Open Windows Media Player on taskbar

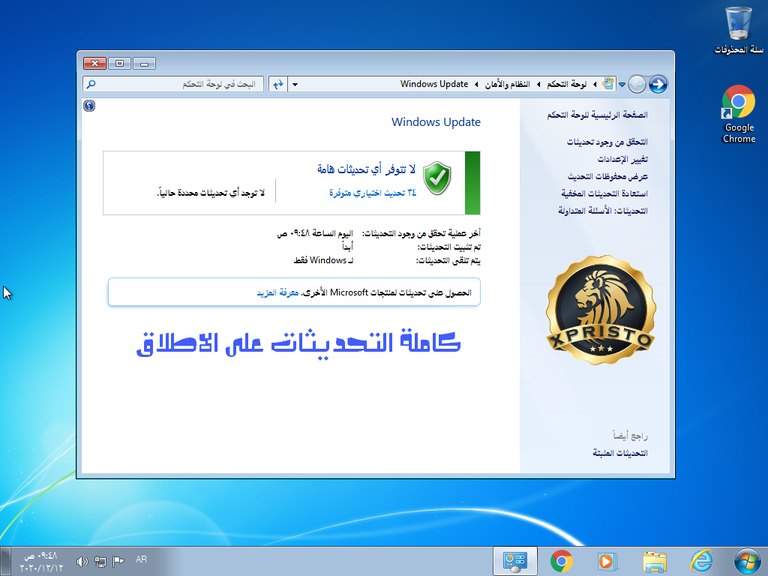607,561
